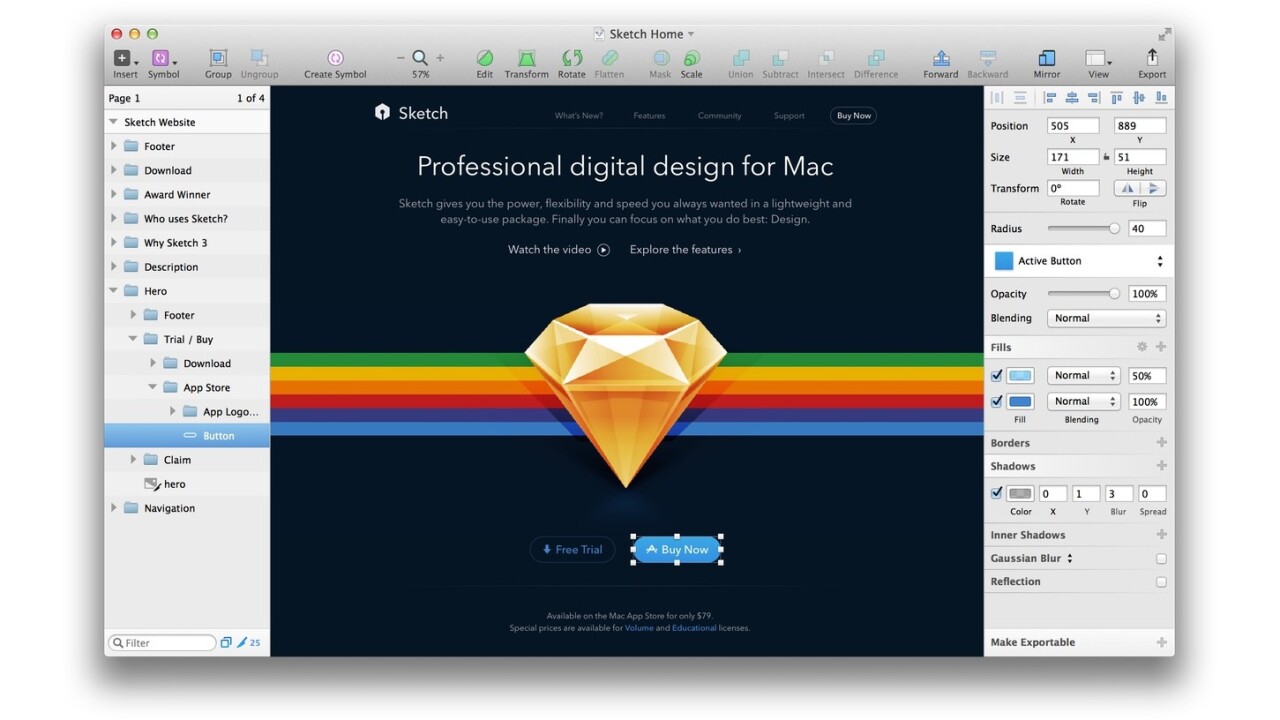Click the Export icon in toolbar

1152,59
